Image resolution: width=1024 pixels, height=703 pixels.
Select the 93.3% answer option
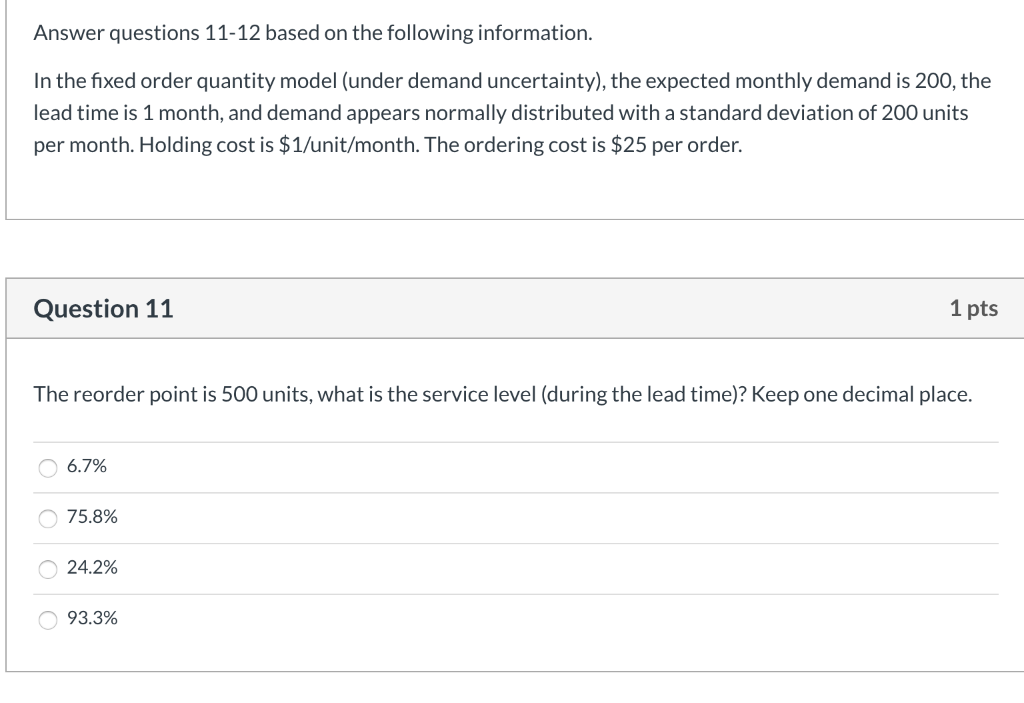point(46,619)
